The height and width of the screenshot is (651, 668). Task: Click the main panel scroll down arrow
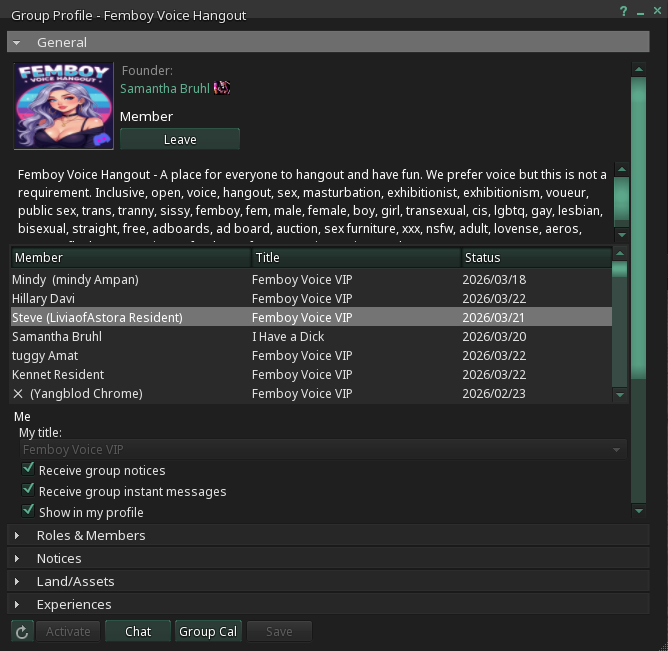coord(639,510)
